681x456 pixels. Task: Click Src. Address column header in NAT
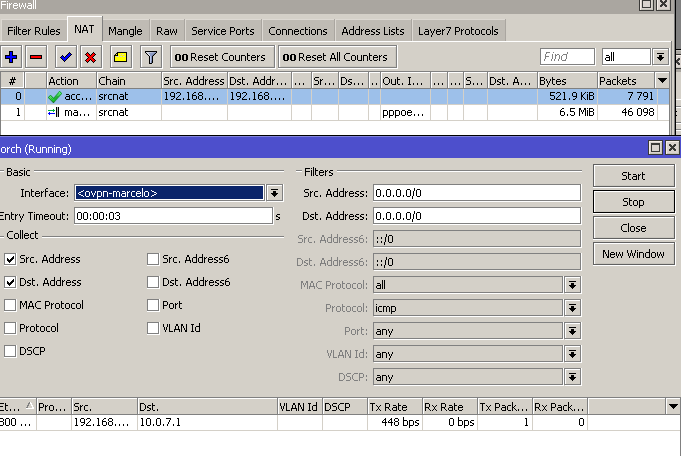pos(194,81)
